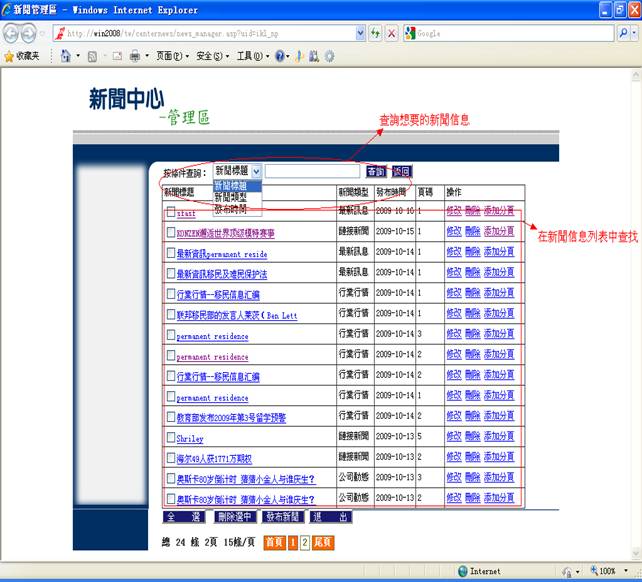Select checkbox for 教育部发布2009年第3号留学预警
Viewport: 642px width, 582px height.
170,418
